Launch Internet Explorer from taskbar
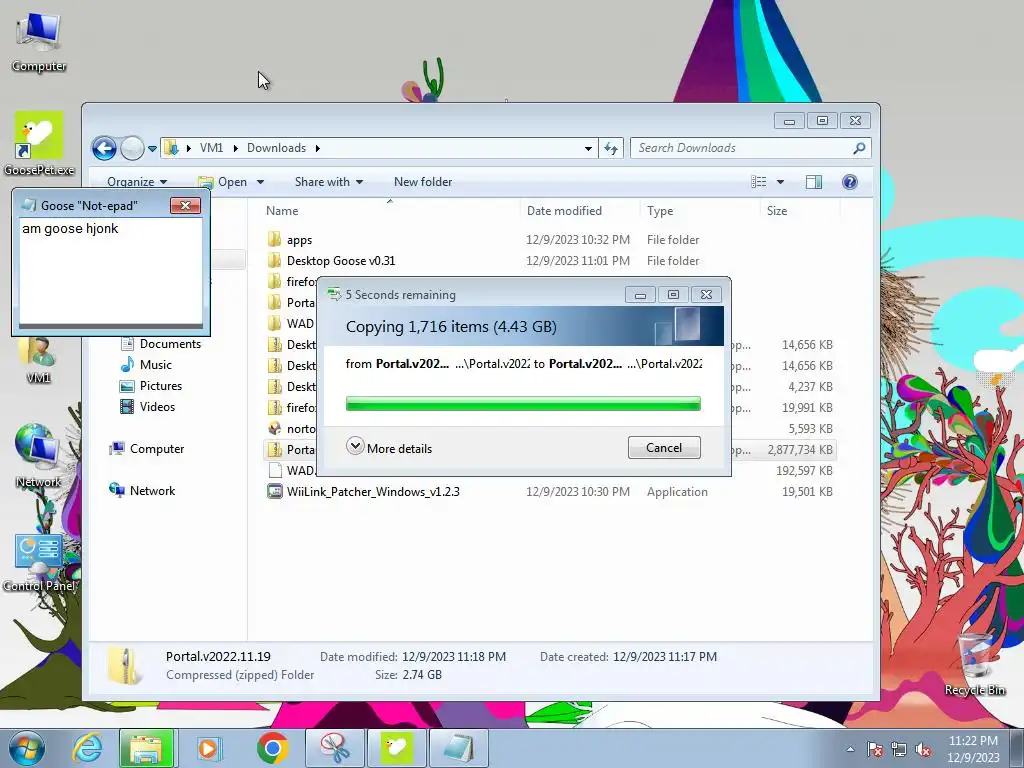Image resolution: width=1024 pixels, height=768 pixels. pyautogui.click(x=87, y=748)
